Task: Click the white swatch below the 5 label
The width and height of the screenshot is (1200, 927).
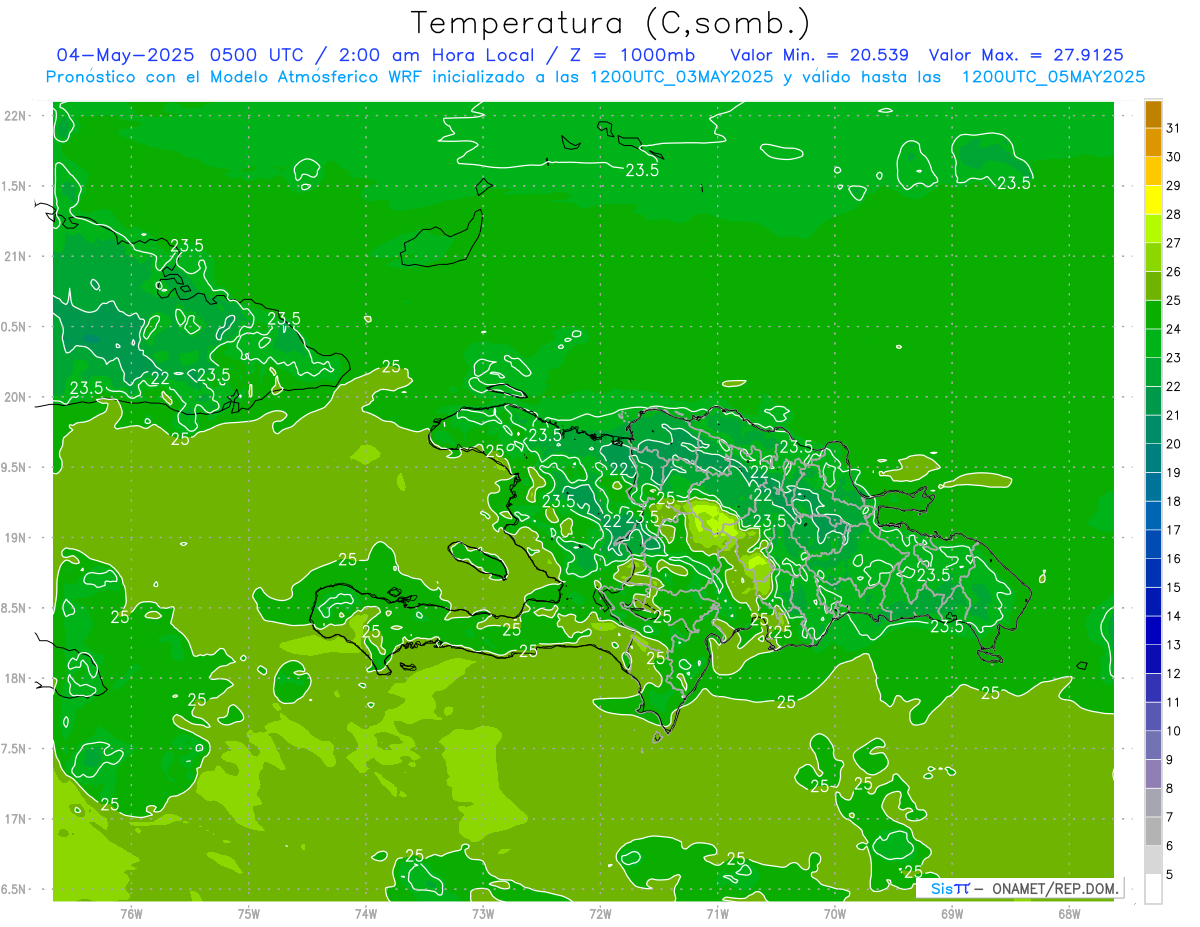Action: 1153,888
